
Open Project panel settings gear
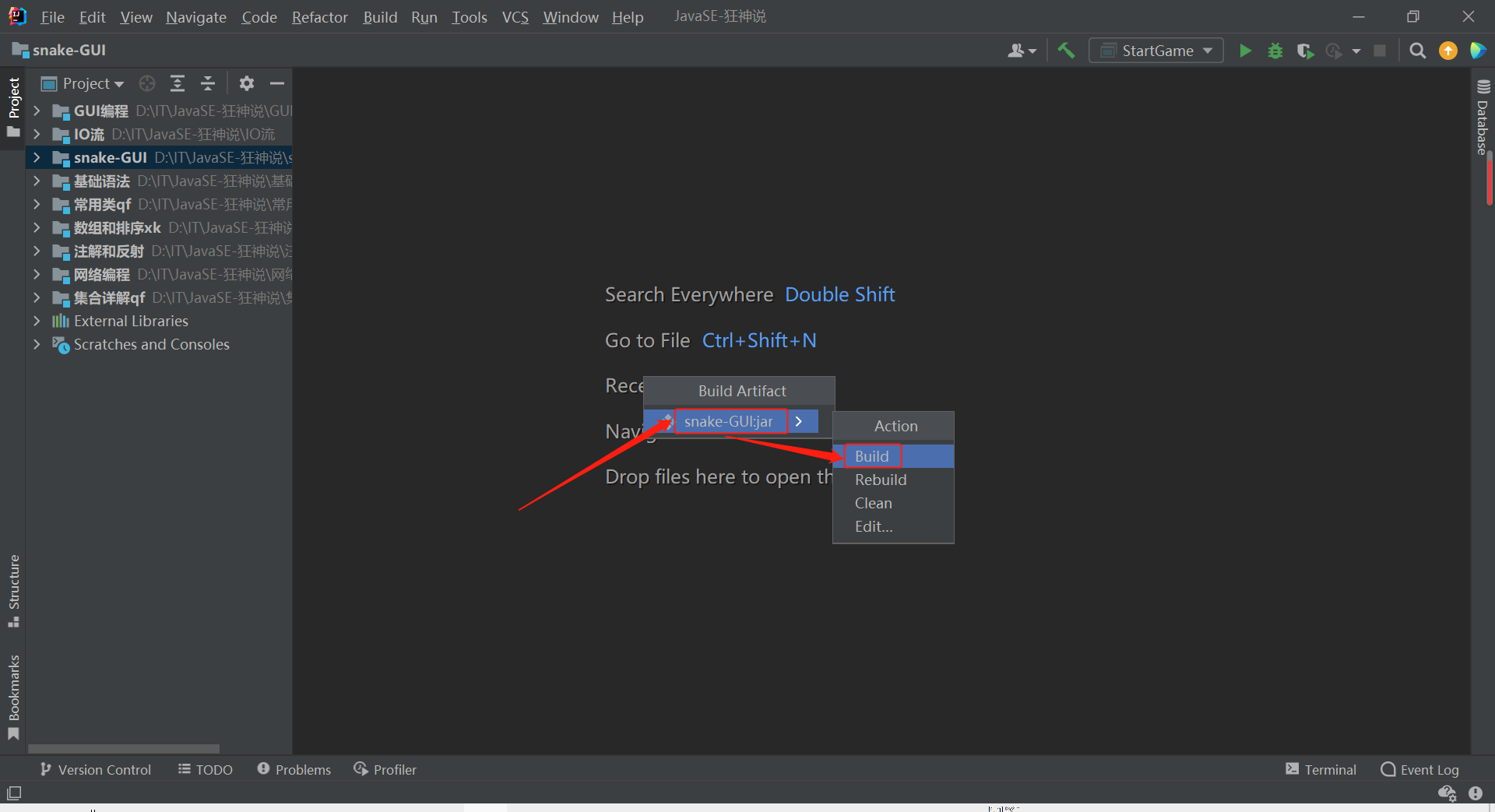coord(247,83)
